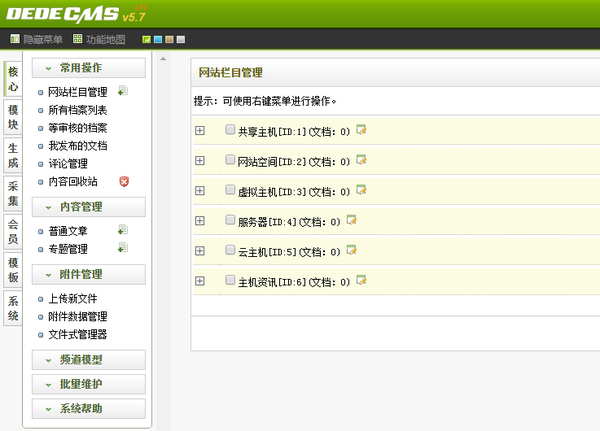Check the 虚拟主机 checkbox

point(230,189)
